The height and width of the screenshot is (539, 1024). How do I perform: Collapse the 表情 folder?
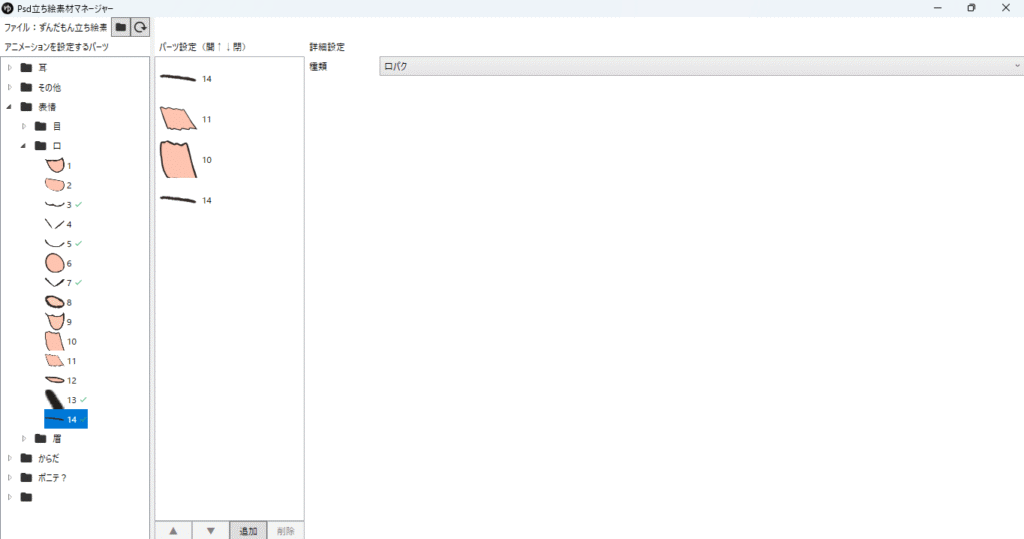click(x=10, y=106)
